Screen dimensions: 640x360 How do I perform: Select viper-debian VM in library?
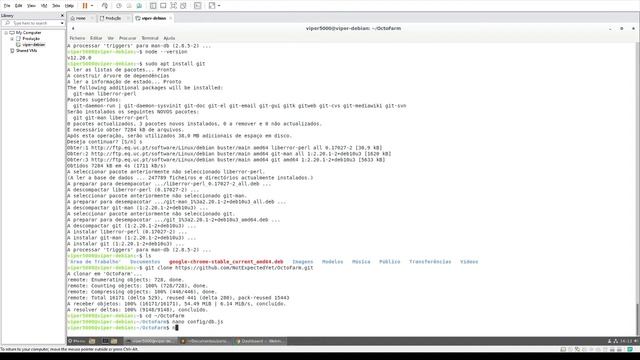tap(34, 44)
